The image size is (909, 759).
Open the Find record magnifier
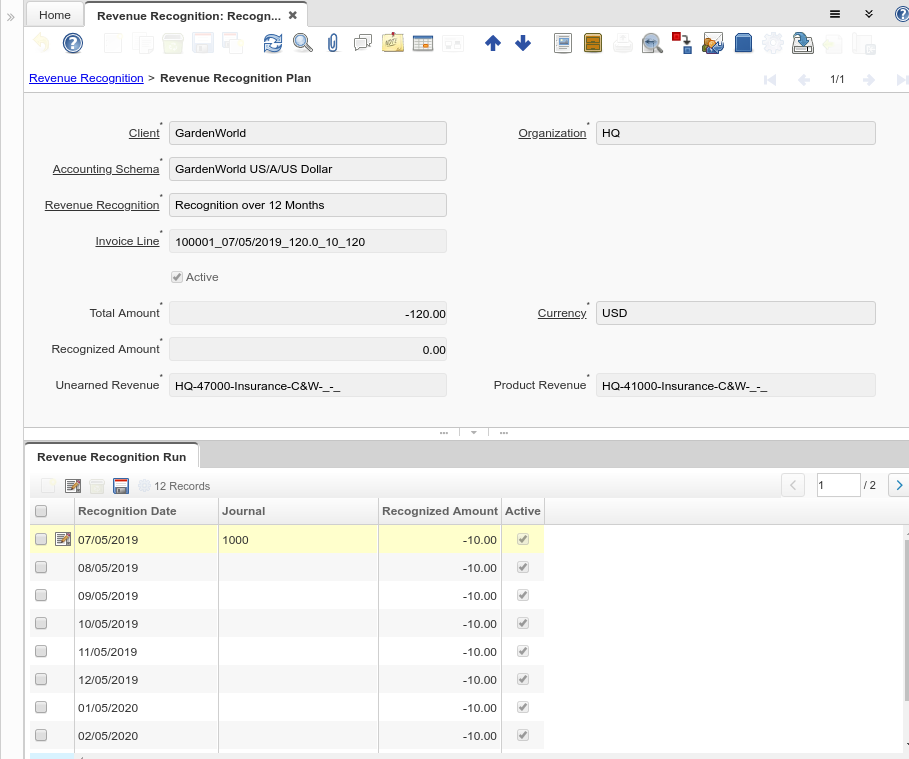(x=302, y=43)
